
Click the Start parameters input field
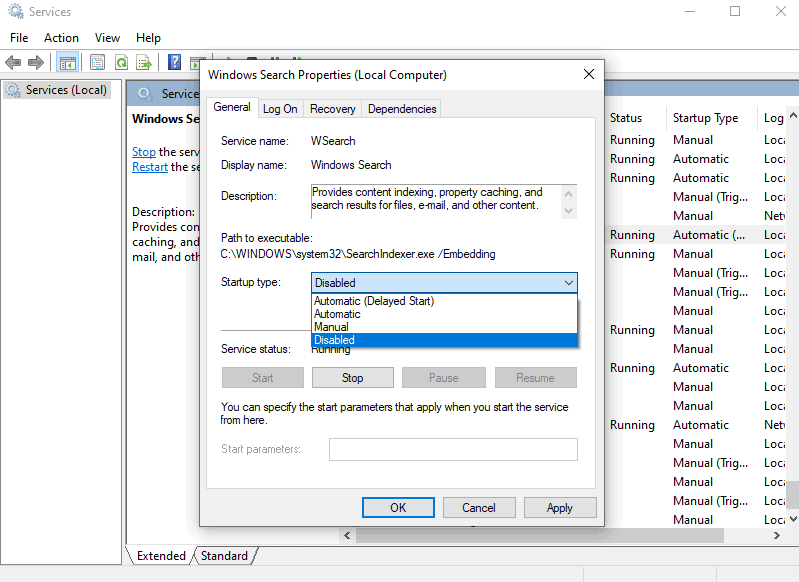[453, 449]
